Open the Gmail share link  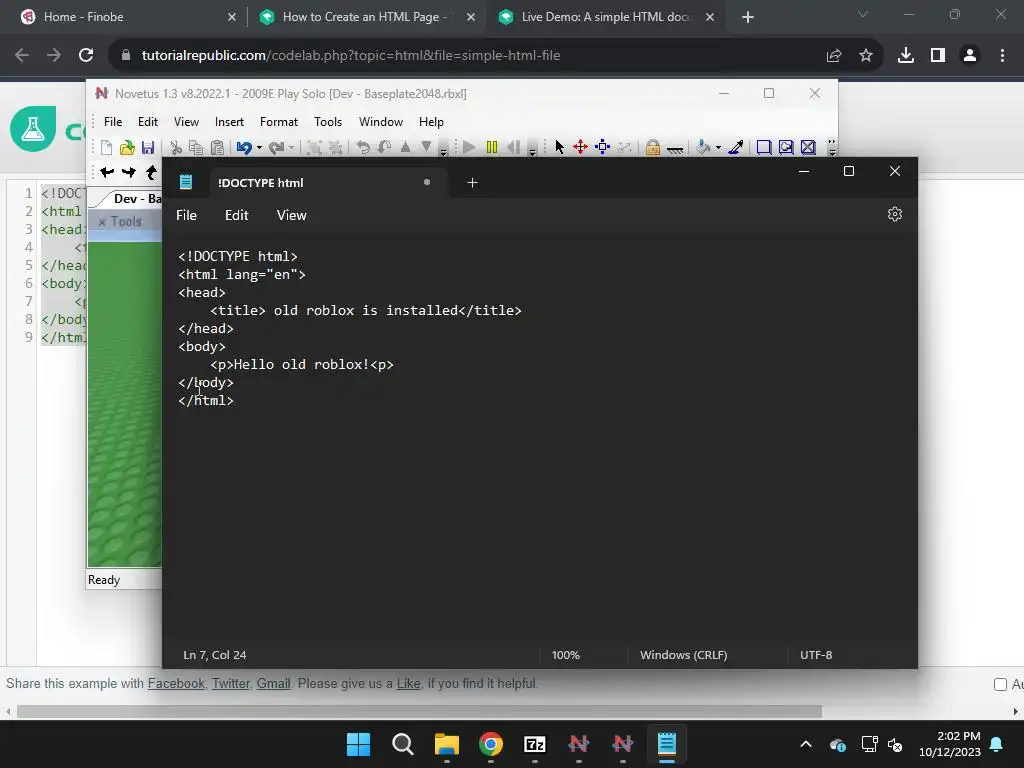coord(273,683)
